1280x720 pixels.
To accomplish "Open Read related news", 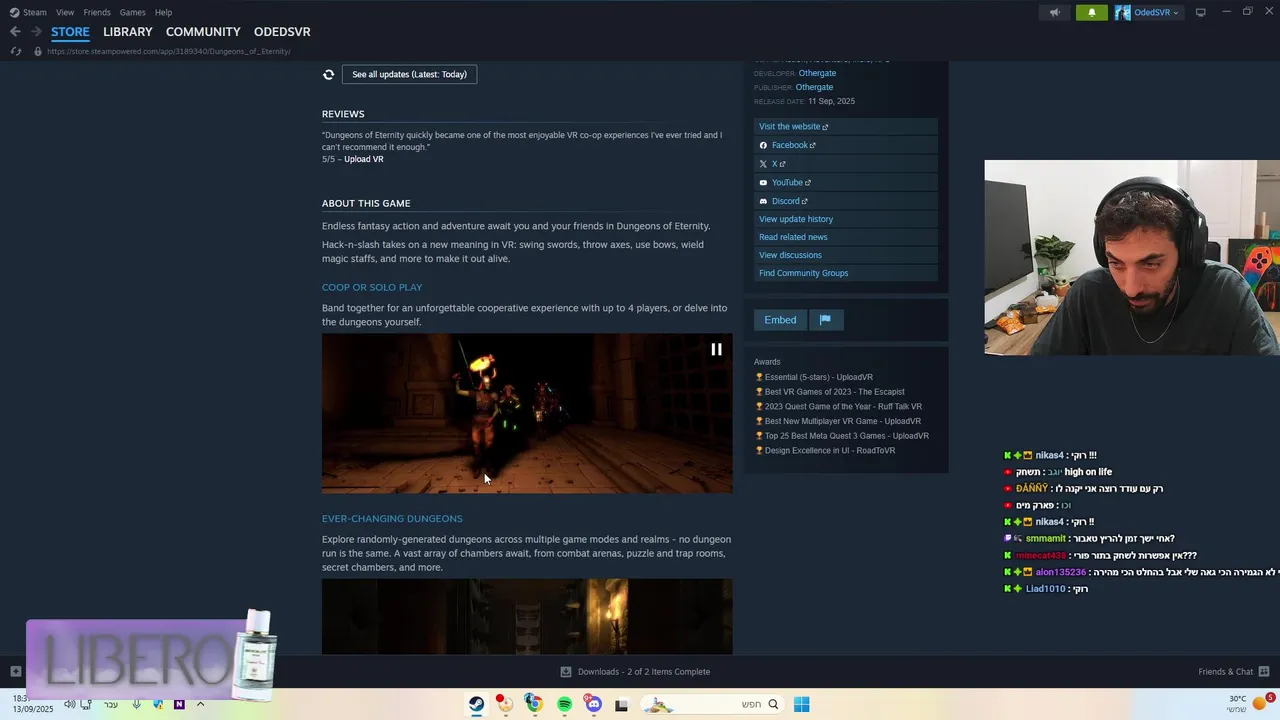I will pyautogui.click(x=846, y=237).
